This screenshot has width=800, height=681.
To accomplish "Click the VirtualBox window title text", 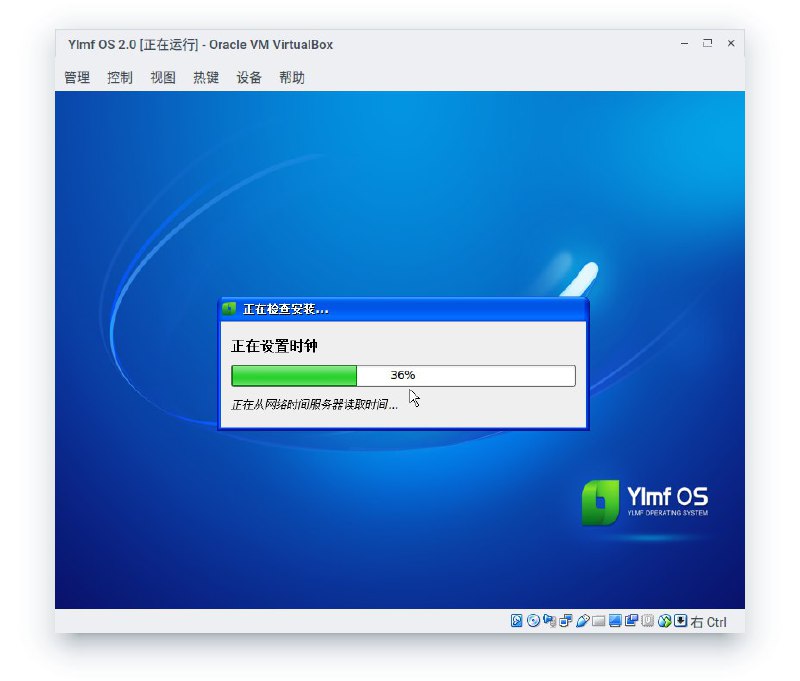I will point(201,45).
